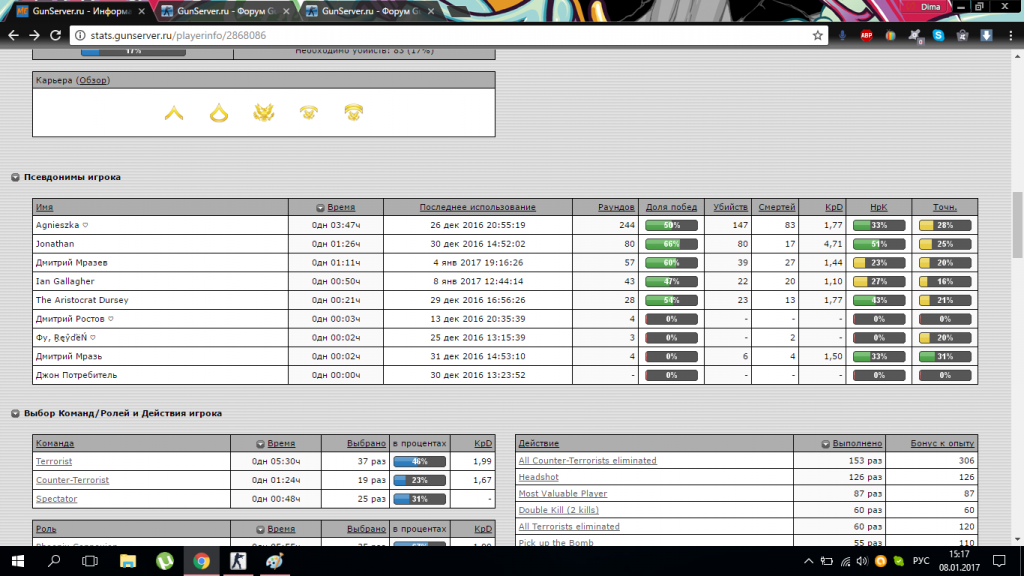
Task: Collapse the Псевдонимы игрока section
Action: point(16,177)
